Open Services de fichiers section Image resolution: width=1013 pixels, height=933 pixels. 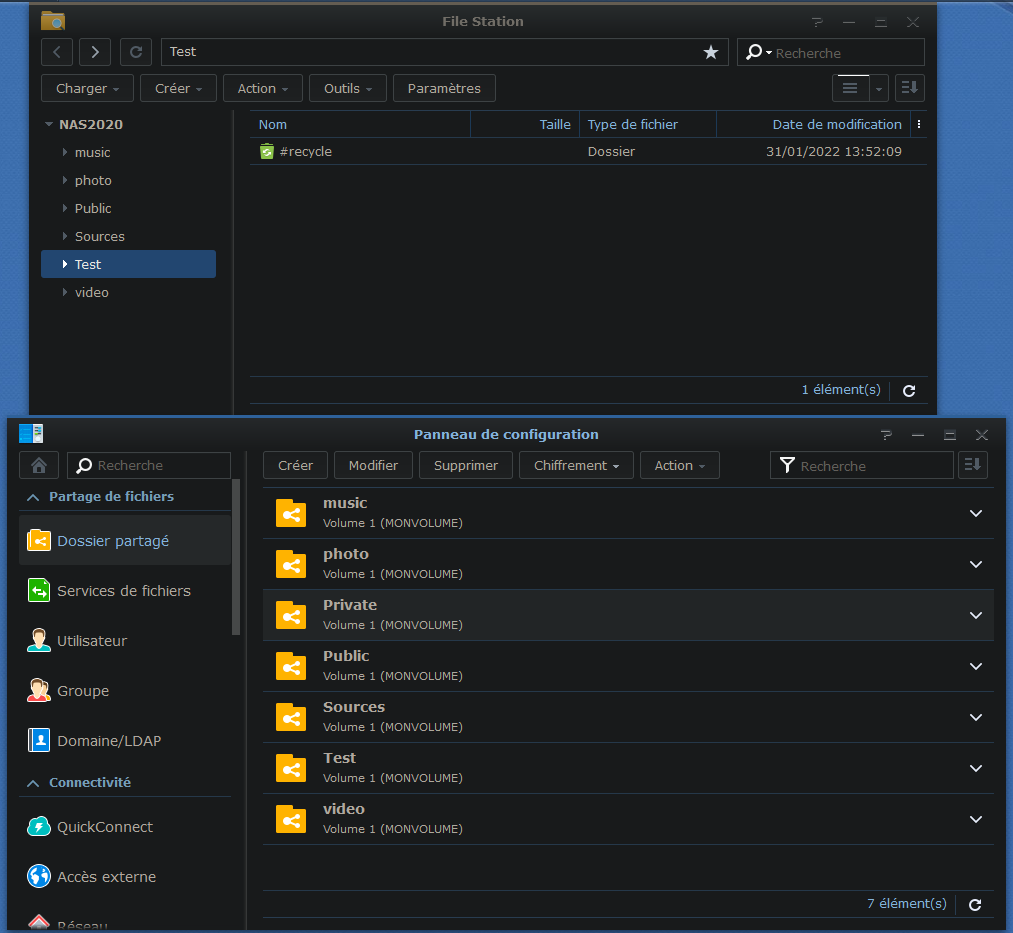pyautogui.click(x=123, y=591)
